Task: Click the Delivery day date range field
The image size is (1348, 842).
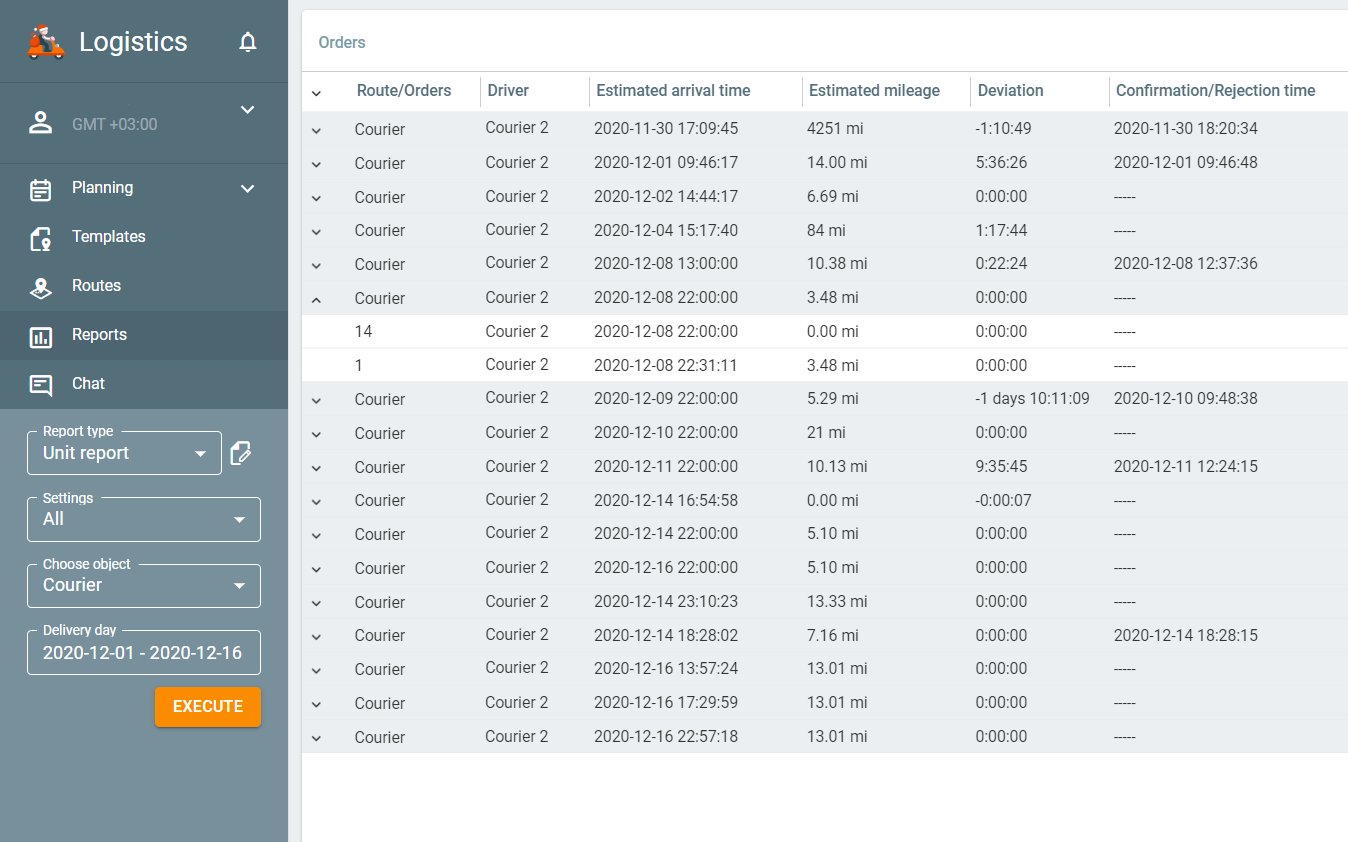Action: pyautogui.click(x=144, y=653)
